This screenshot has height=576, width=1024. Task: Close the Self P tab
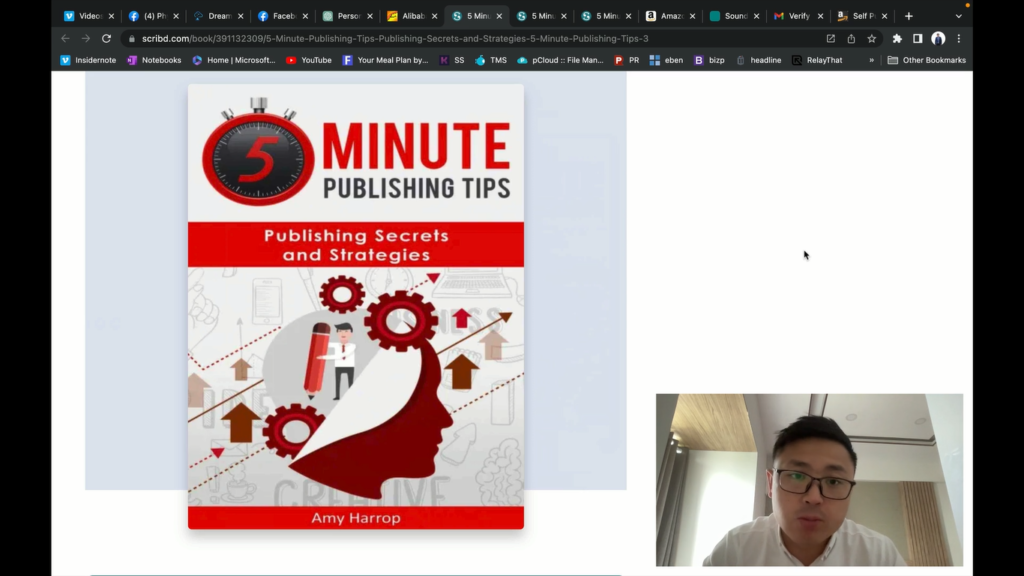pyautogui.click(x=884, y=16)
